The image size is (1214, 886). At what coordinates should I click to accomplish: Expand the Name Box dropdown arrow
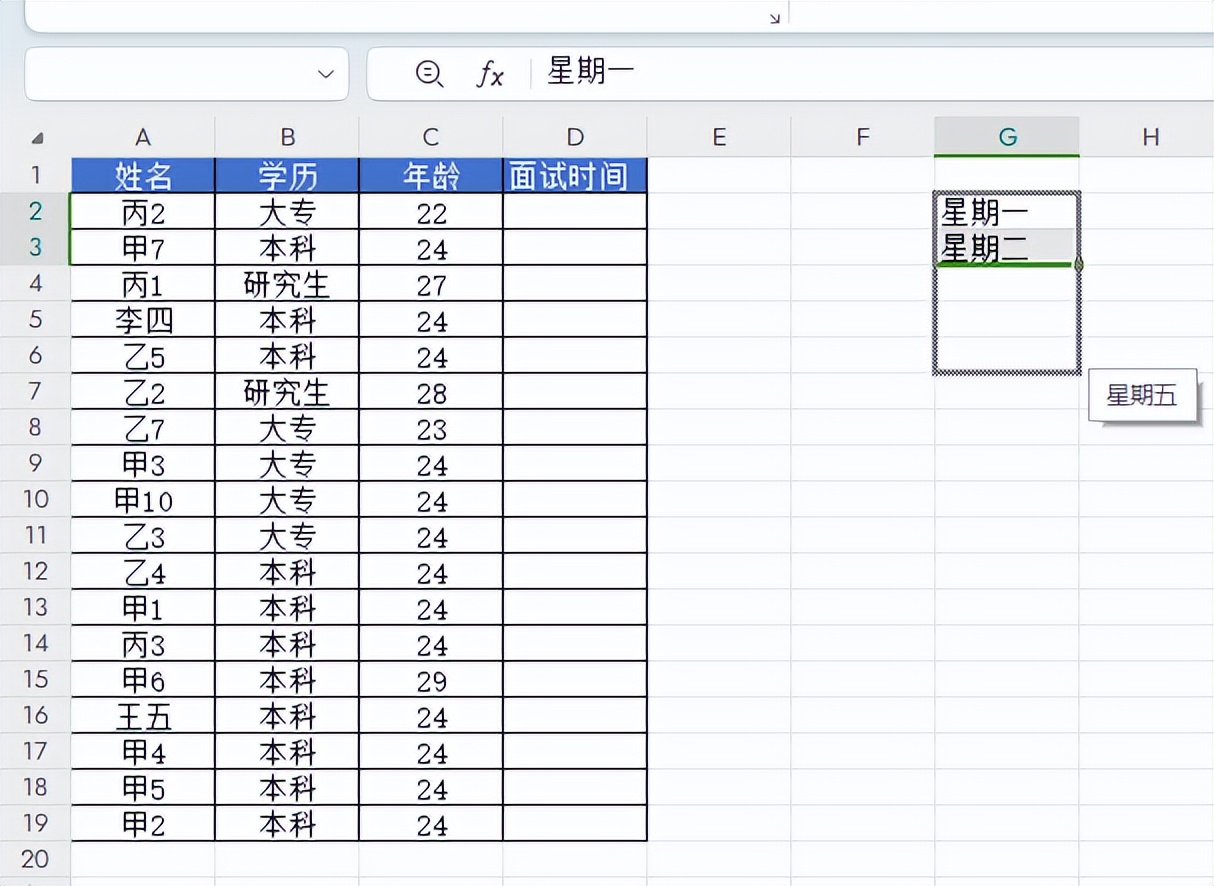(x=325, y=73)
